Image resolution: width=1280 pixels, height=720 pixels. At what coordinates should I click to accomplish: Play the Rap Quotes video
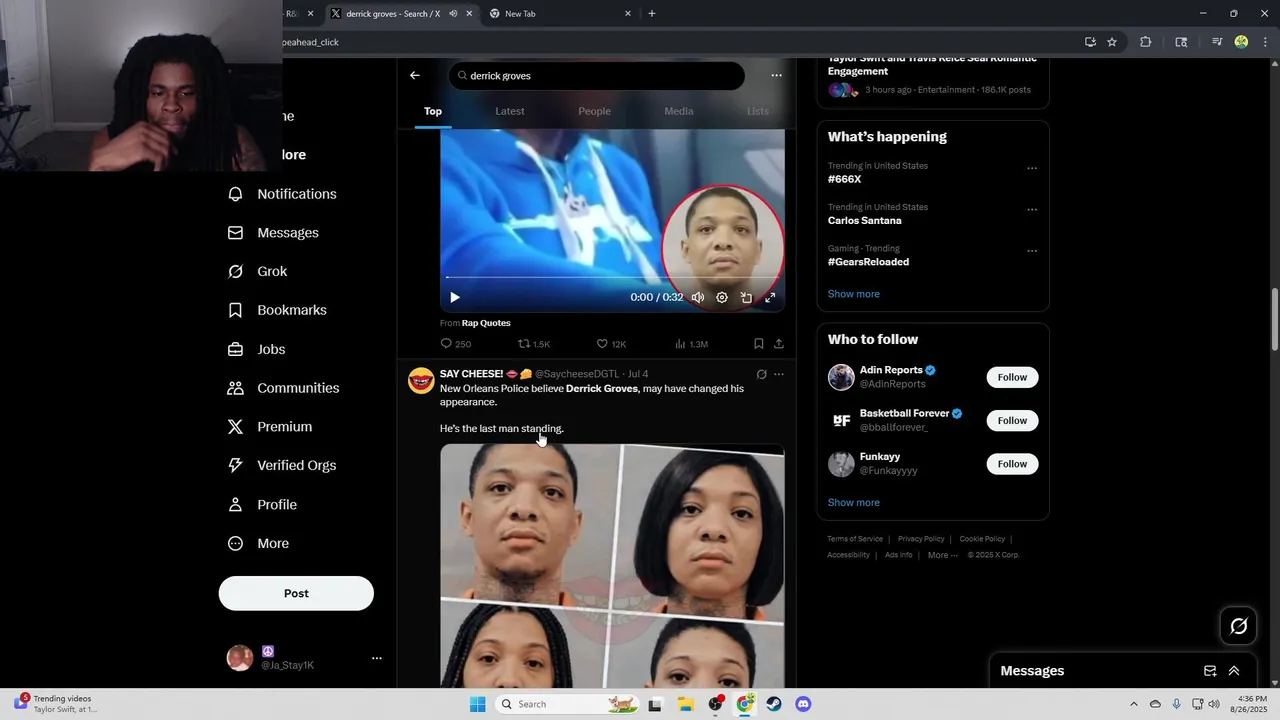click(x=455, y=297)
